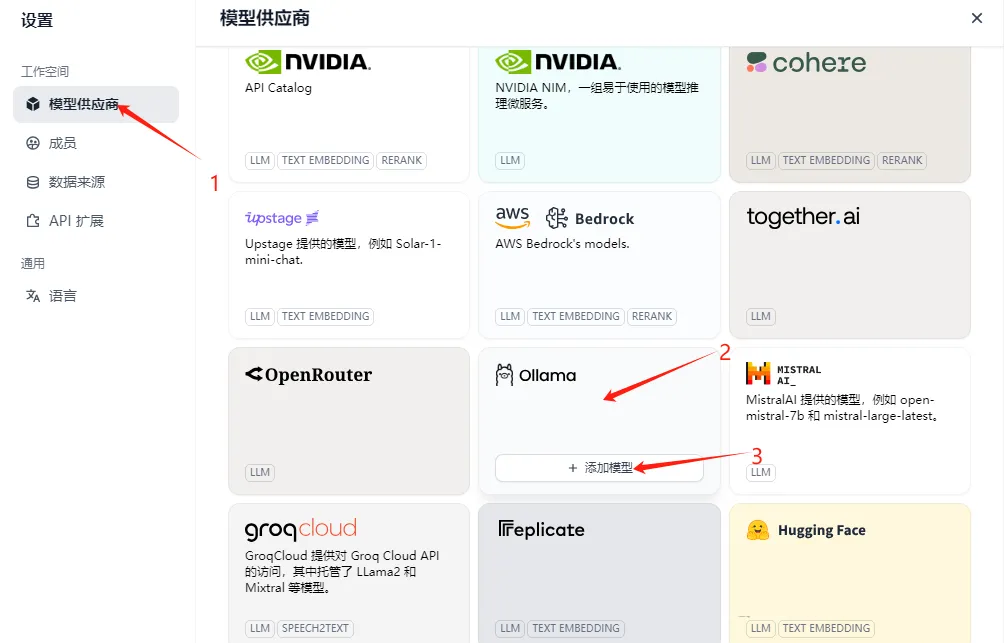
Task: Click LLM tag in together.ai card
Action: 761,316
